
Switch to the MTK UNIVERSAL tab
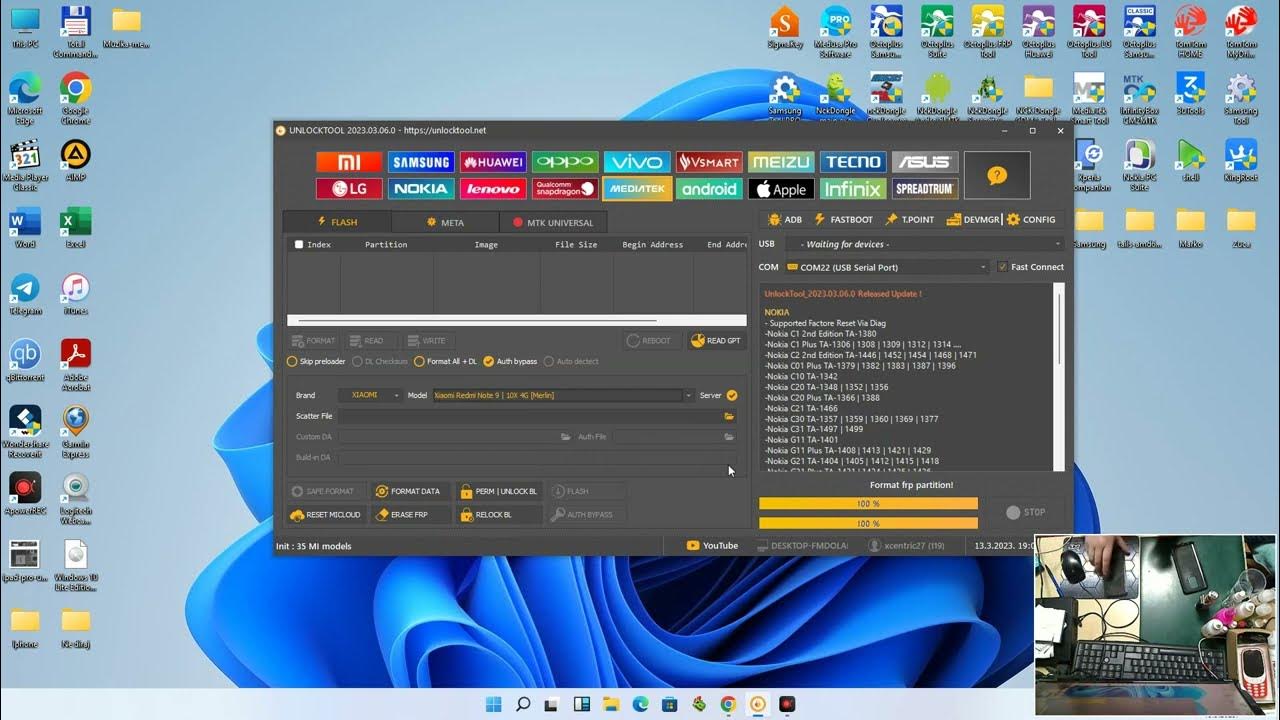(553, 222)
